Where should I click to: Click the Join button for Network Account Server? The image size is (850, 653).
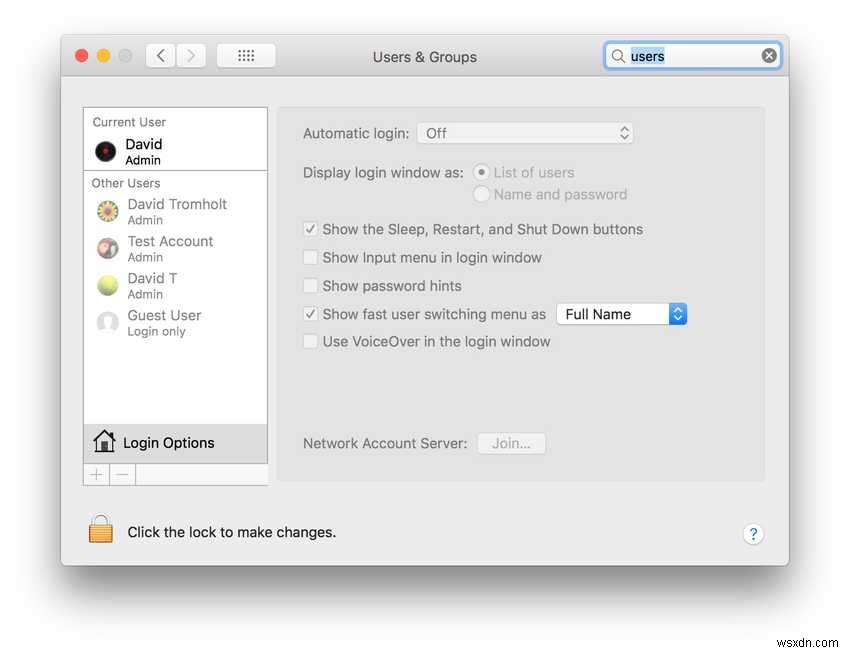(x=511, y=443)
